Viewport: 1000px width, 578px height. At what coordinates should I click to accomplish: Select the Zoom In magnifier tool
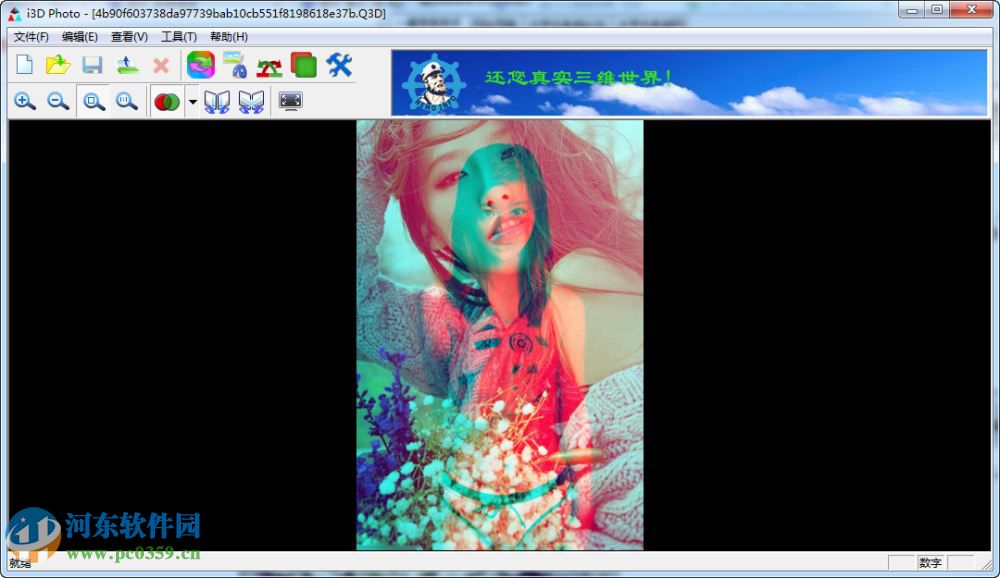pyautogui.click(x=25, y=100)
